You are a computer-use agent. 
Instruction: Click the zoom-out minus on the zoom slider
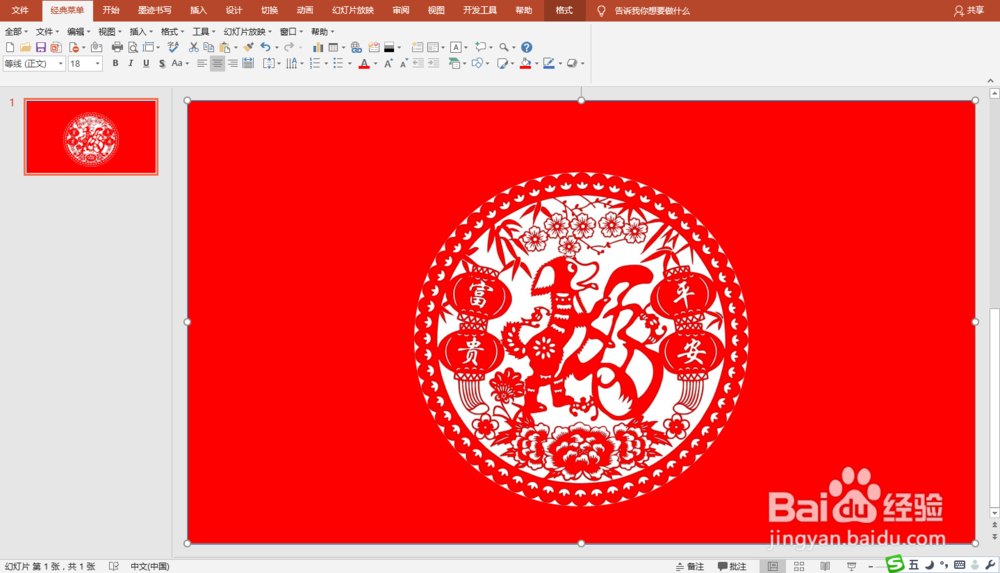pyautogui.click(x=871, y=567)
